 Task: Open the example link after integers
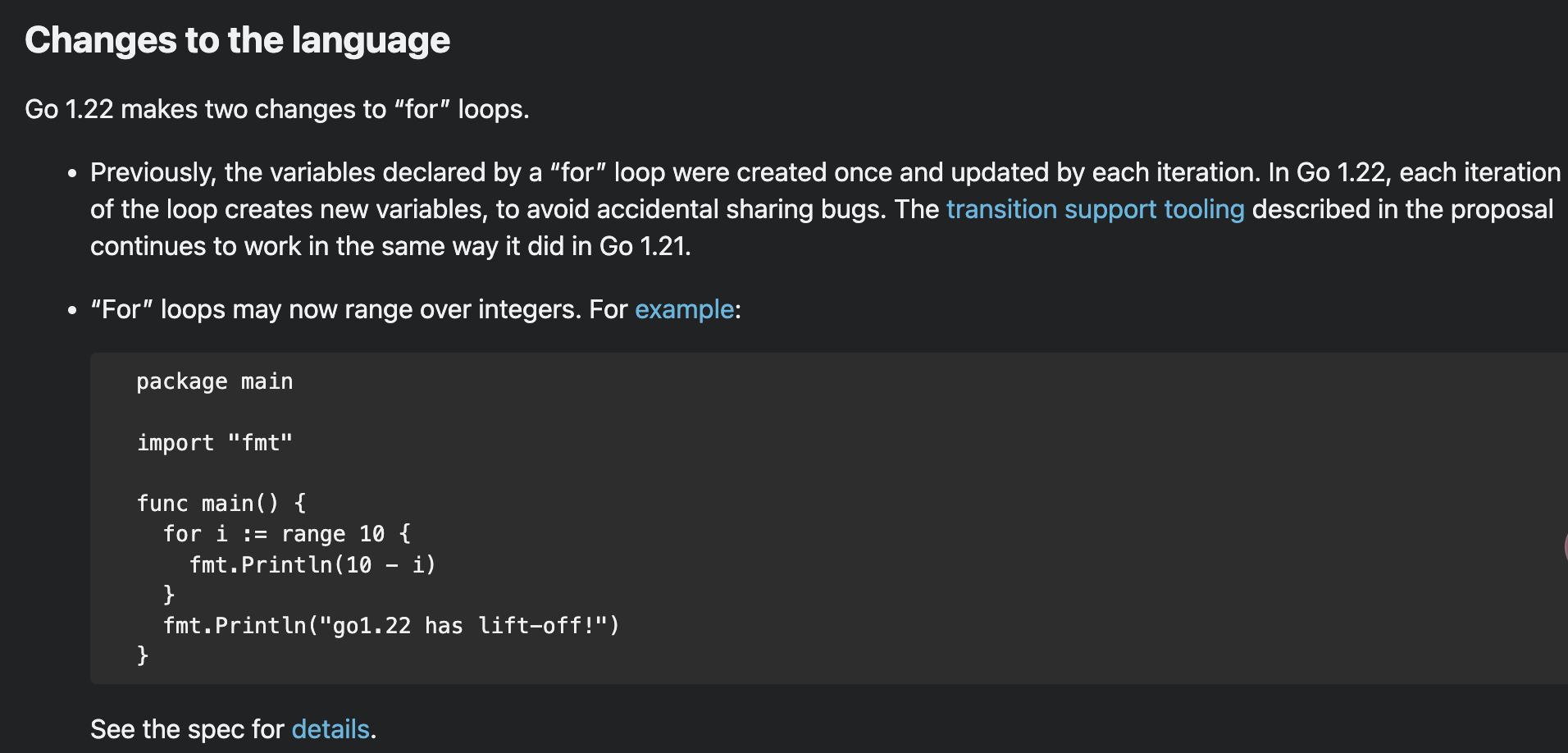click(684, 309)
